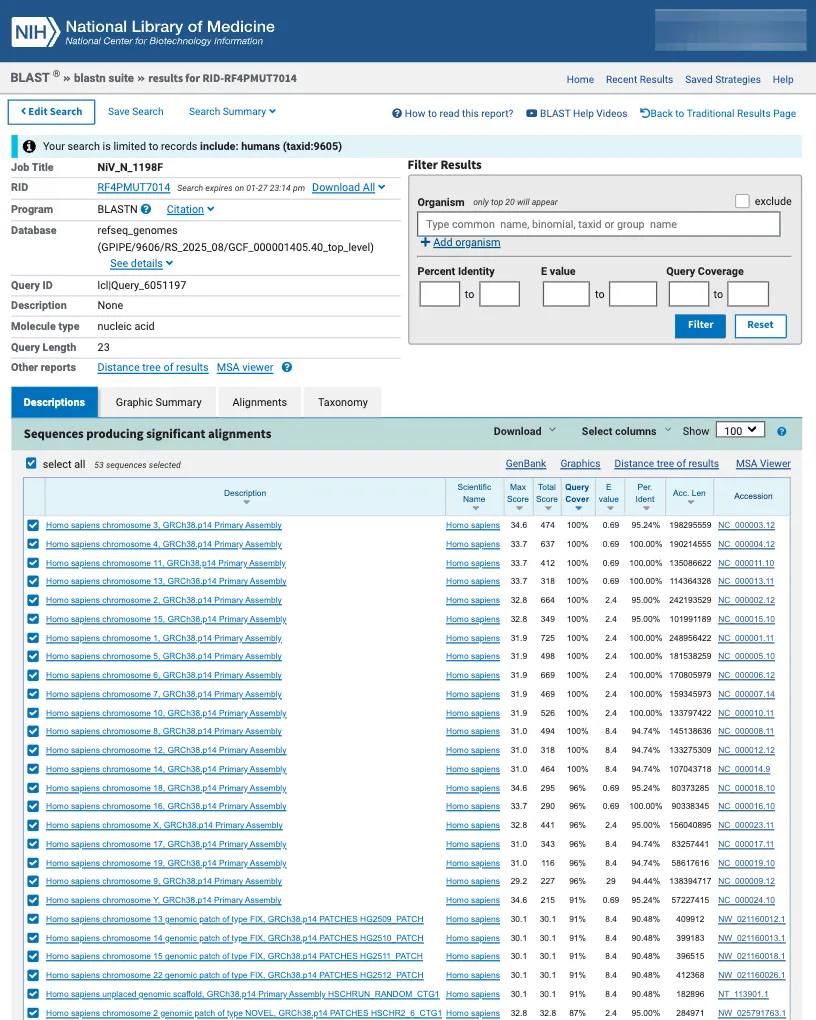
Task: Click the NIH logo
Action: tap(35, 31)
